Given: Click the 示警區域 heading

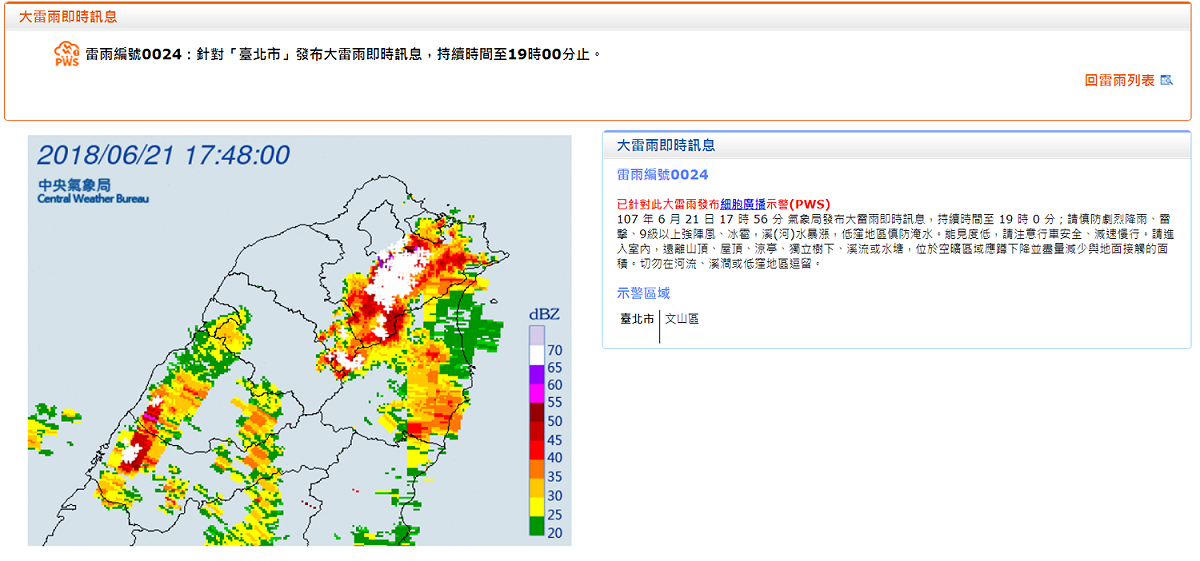Looking at the screenshot, I should (643, 293).
